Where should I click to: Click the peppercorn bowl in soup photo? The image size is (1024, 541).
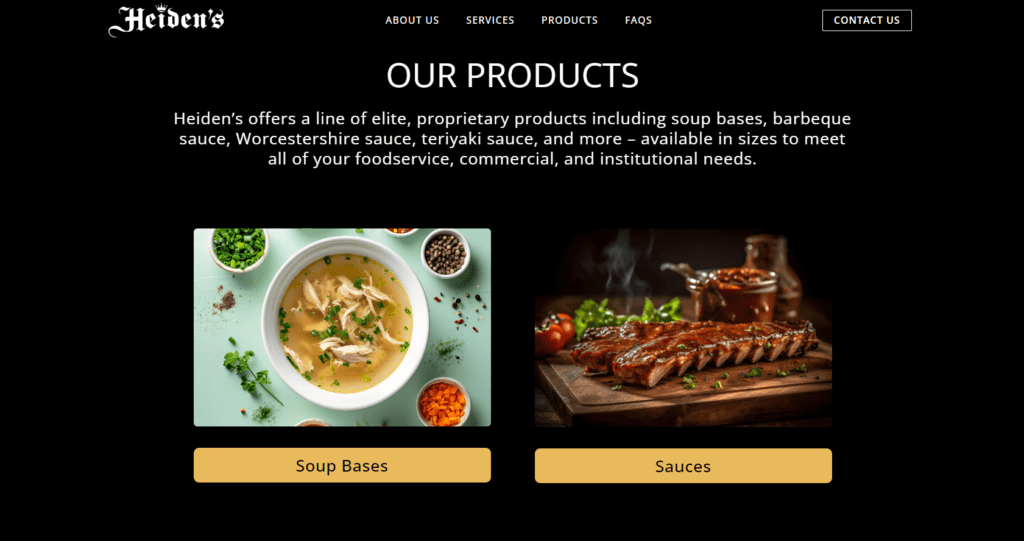point(445,253)
